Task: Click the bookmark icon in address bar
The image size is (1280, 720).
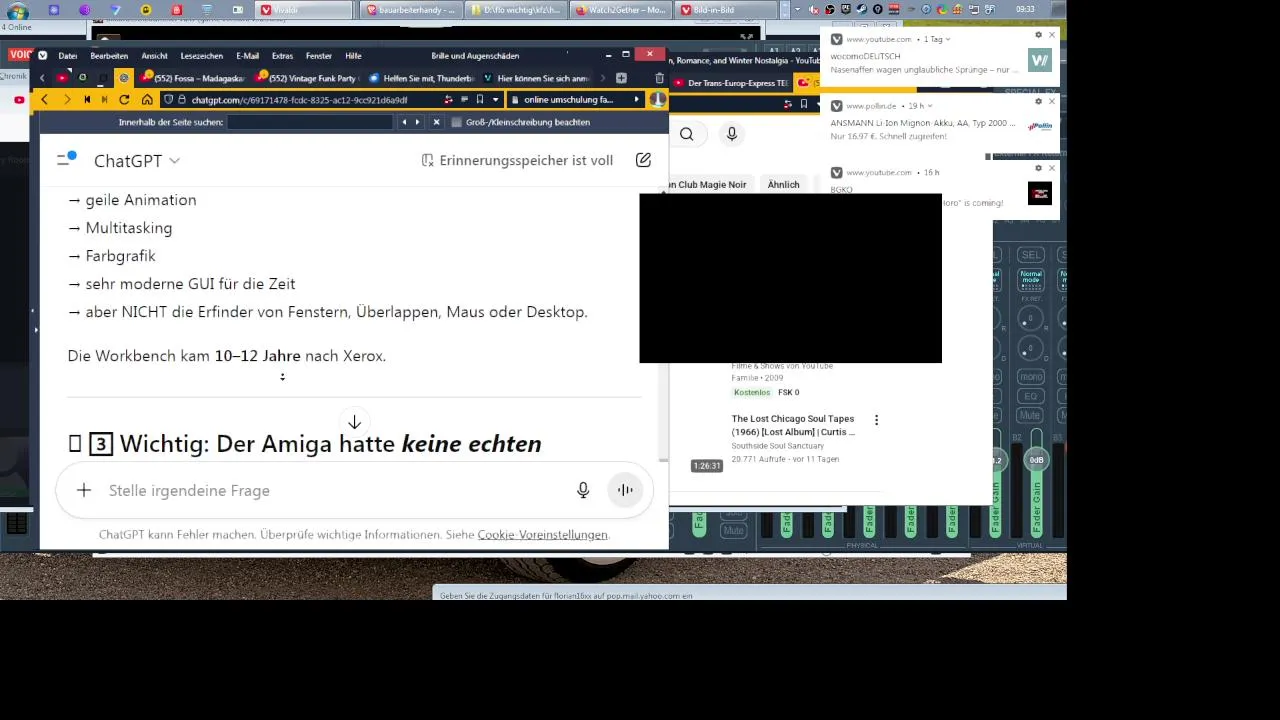Action: pos(480,100)
